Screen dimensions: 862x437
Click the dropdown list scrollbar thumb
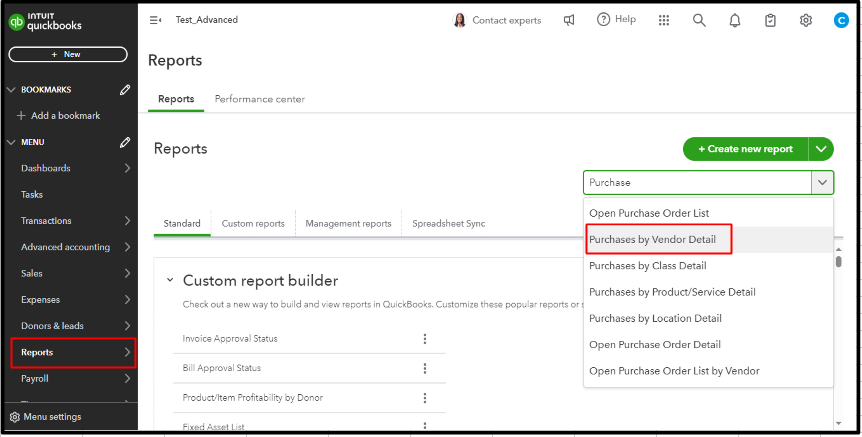point(839,260)
